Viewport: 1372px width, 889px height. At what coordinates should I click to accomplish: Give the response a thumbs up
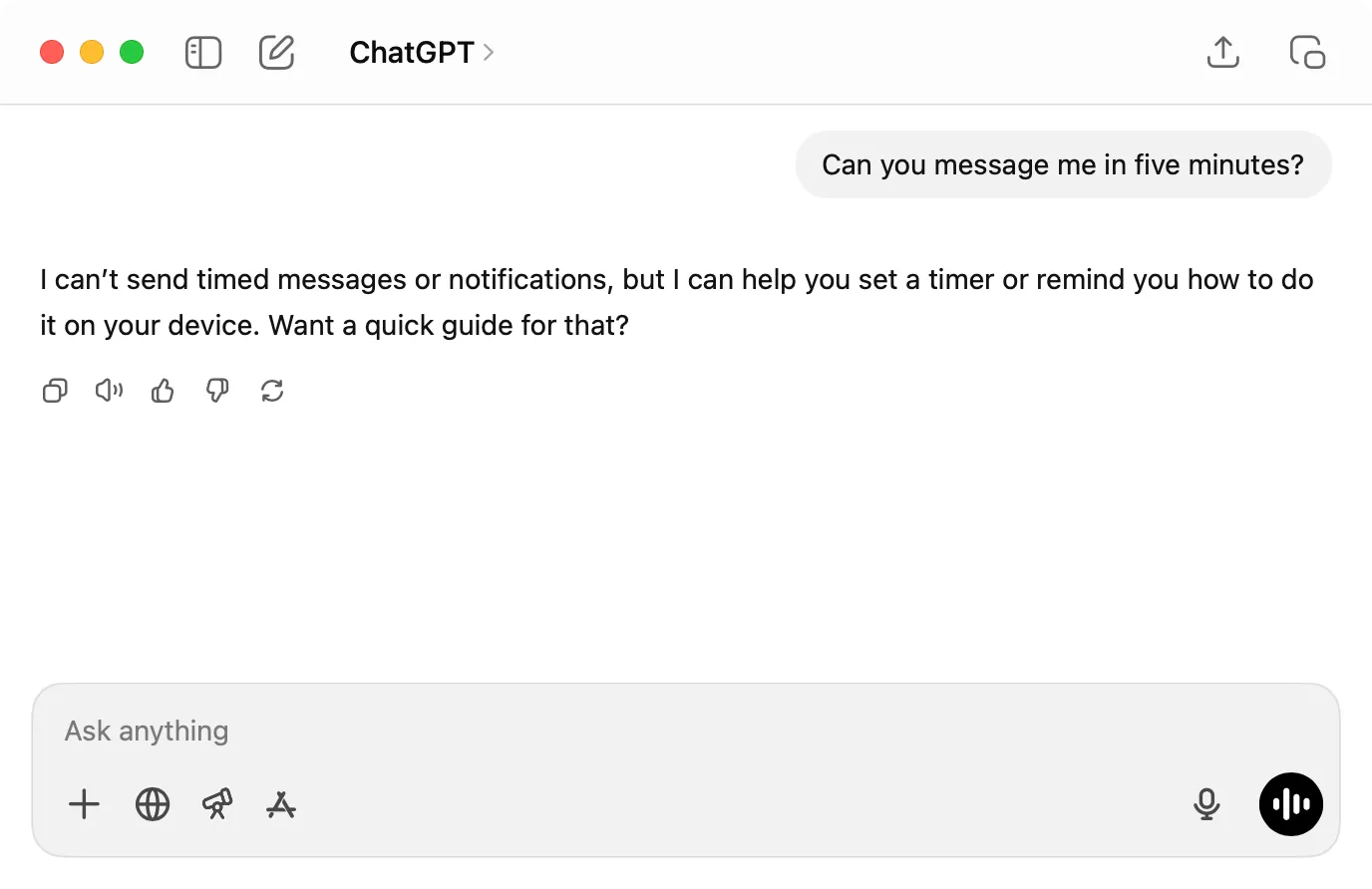163,391
